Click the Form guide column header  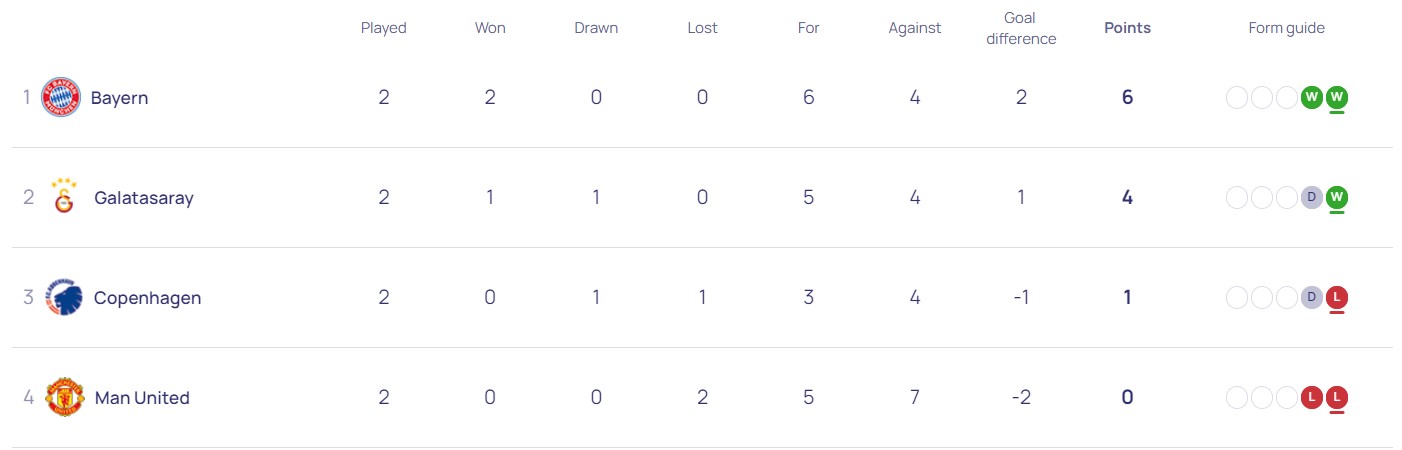1286,28
